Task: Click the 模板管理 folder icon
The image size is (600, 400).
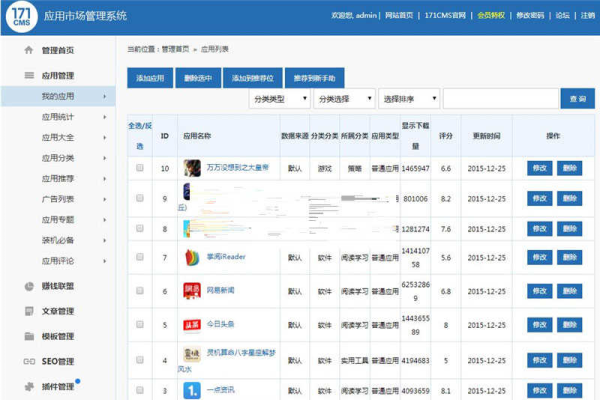Action: pyautogui.click(x=29, y=336)
